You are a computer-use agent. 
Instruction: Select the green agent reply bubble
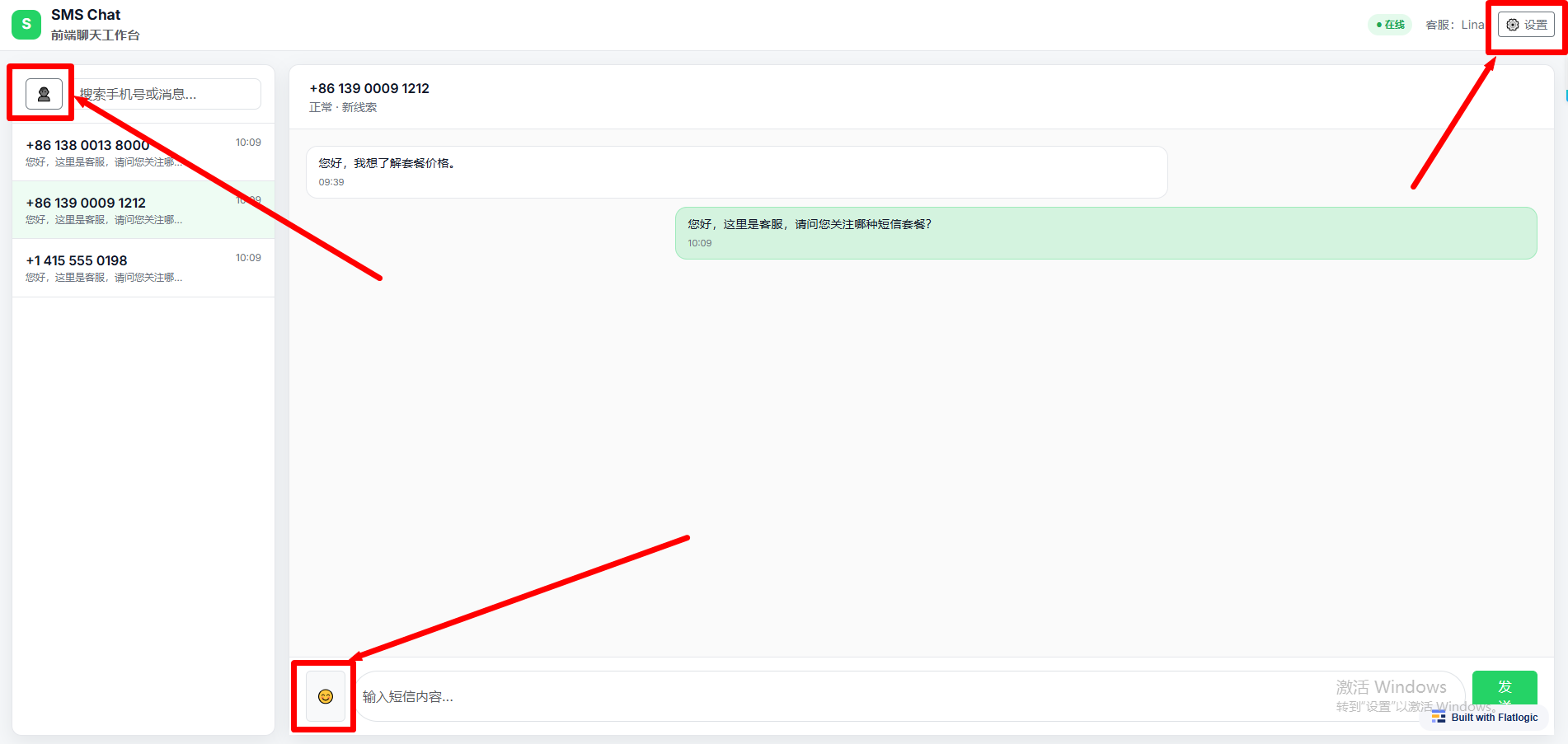click(x=1105, y=232)
